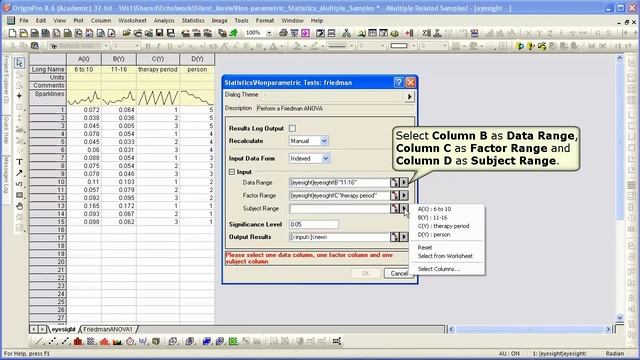Image resolution: width=640 pixels, height=360 pixels.
Task: Click the Cancel button in friedman dialog
Action: [x=399, y=273]
